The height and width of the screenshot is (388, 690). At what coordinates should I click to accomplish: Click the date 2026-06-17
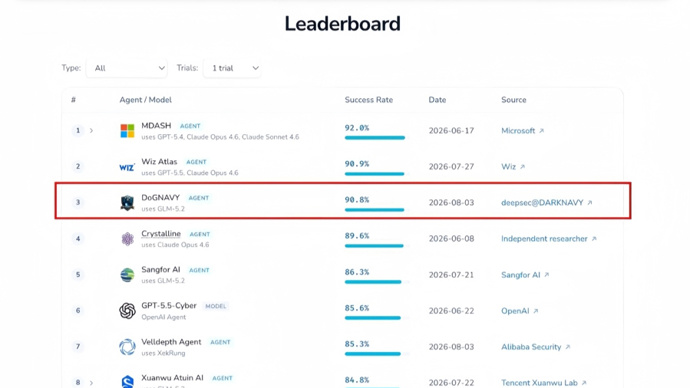pyautogui.click(x=451, y=131)
